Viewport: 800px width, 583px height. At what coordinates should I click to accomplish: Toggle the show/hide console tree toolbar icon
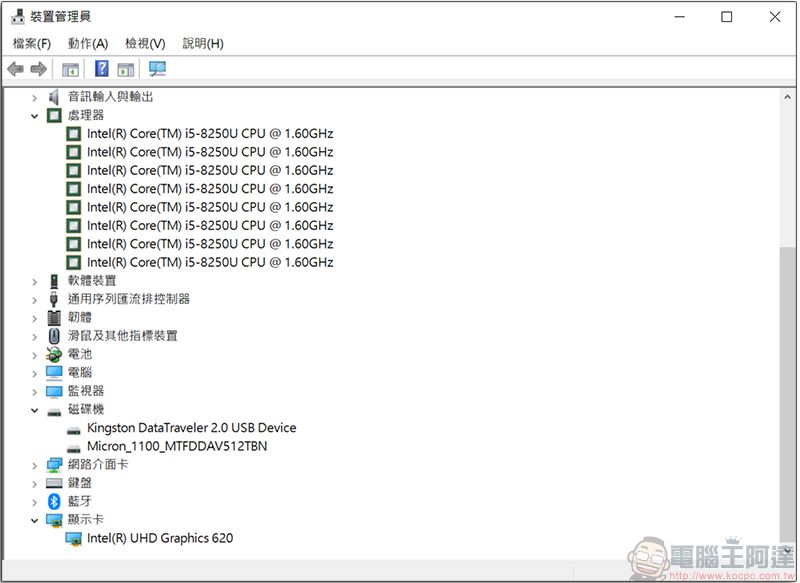[x=70, y=69]
